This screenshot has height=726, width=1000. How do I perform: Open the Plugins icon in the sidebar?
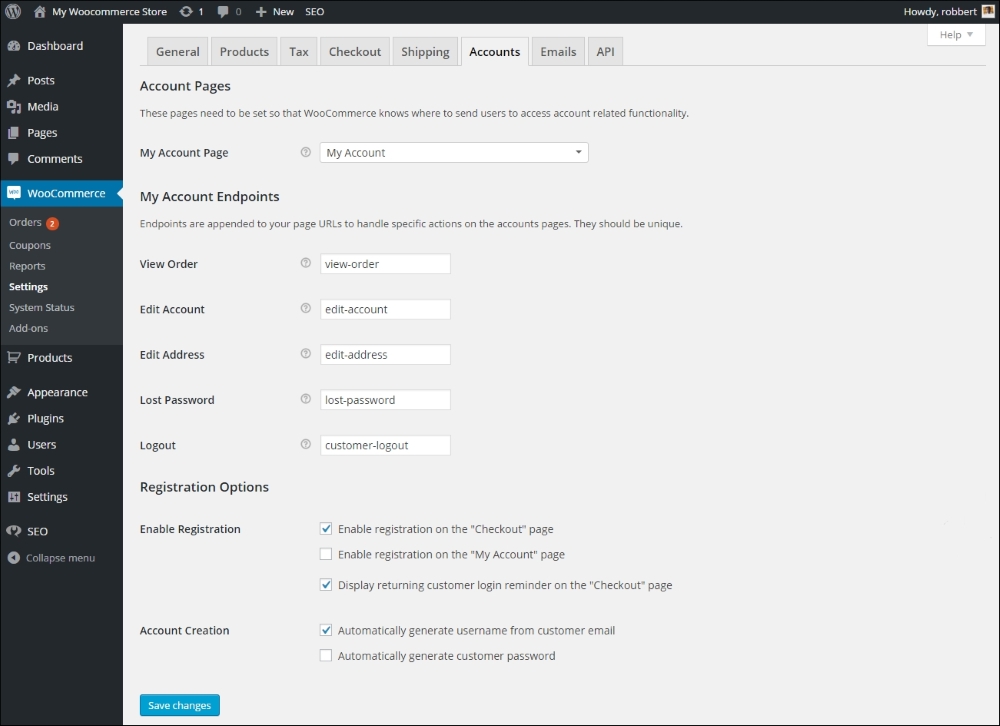click(x=15, y=418)
